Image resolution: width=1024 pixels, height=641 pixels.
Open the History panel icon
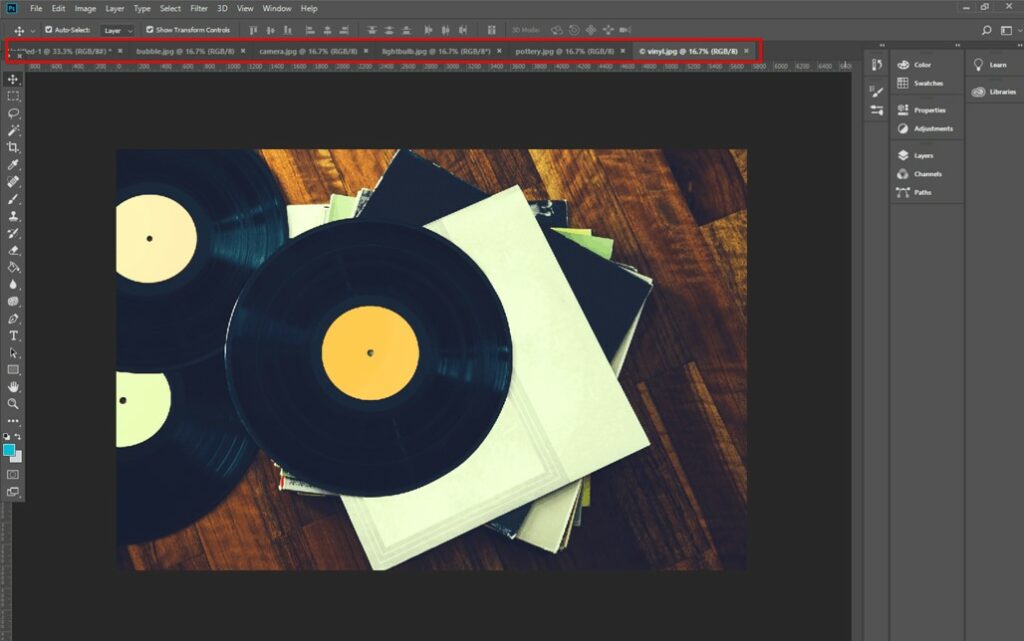coord(877,65)
